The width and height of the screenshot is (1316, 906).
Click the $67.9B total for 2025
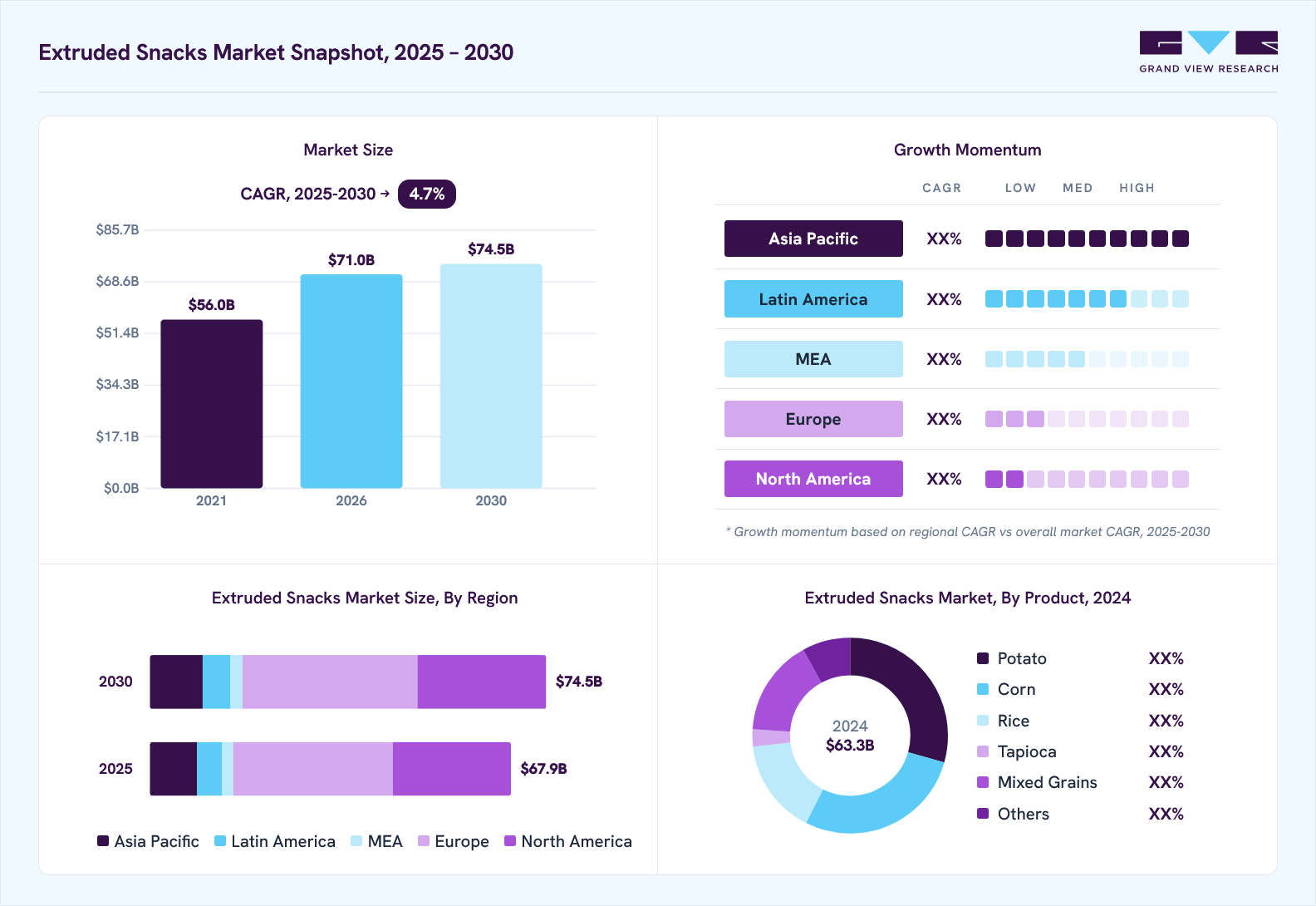[x=543, y=769]
